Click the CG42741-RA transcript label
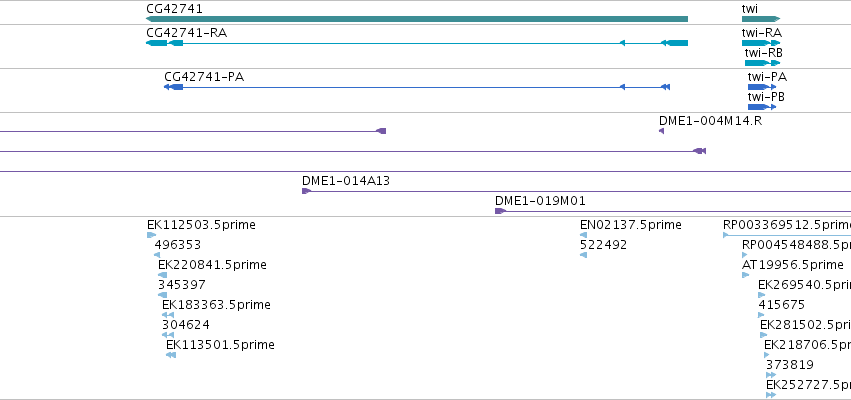The height and width of the screenshot is (400, 851). coord(187,33)
